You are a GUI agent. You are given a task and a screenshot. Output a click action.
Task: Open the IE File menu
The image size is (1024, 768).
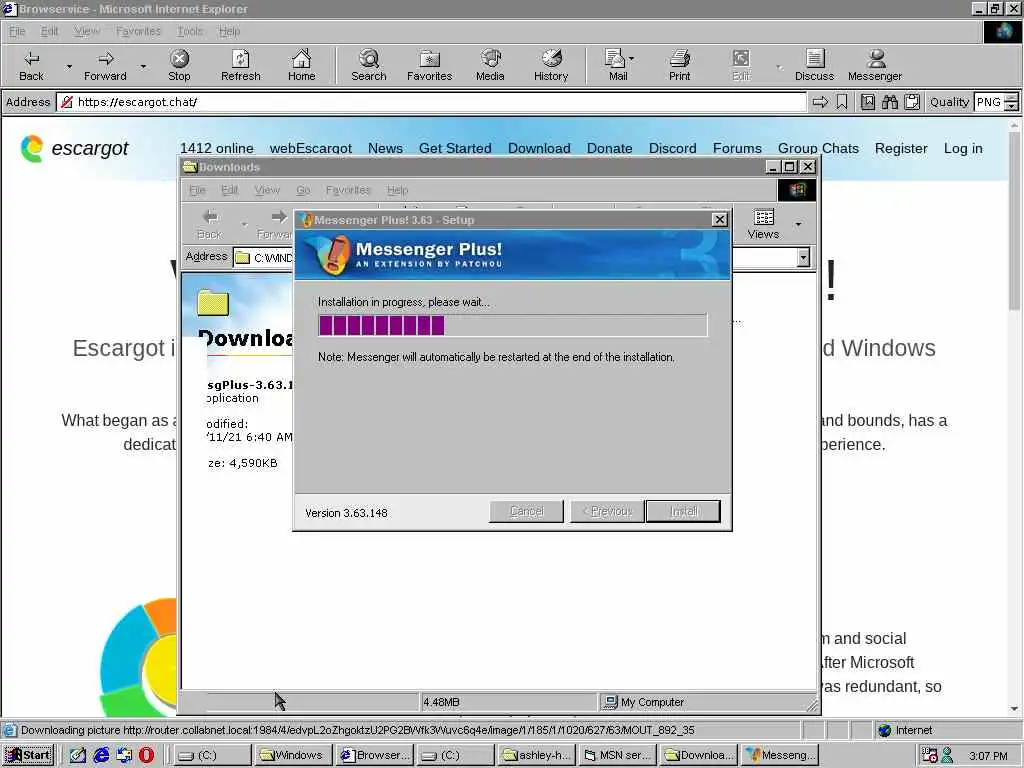[x=17, y=31]
